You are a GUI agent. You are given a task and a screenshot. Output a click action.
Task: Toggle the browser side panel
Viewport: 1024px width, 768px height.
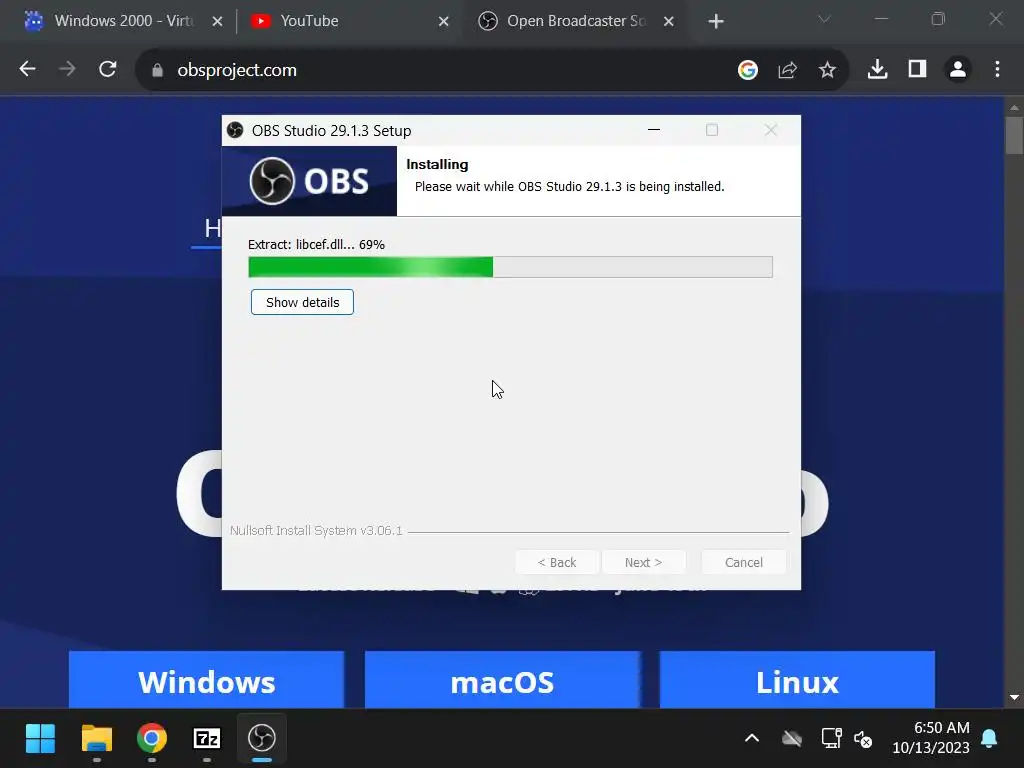click(918, 69)
